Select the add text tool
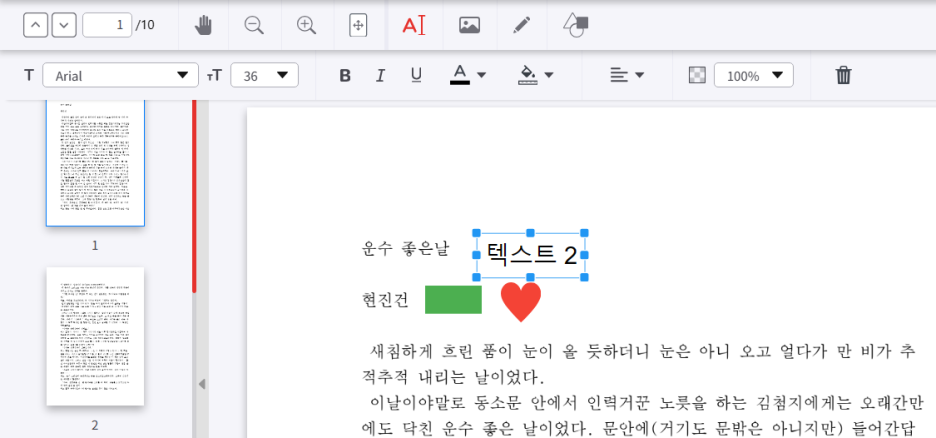Screen dimensions: 936x438 [414, 25]
